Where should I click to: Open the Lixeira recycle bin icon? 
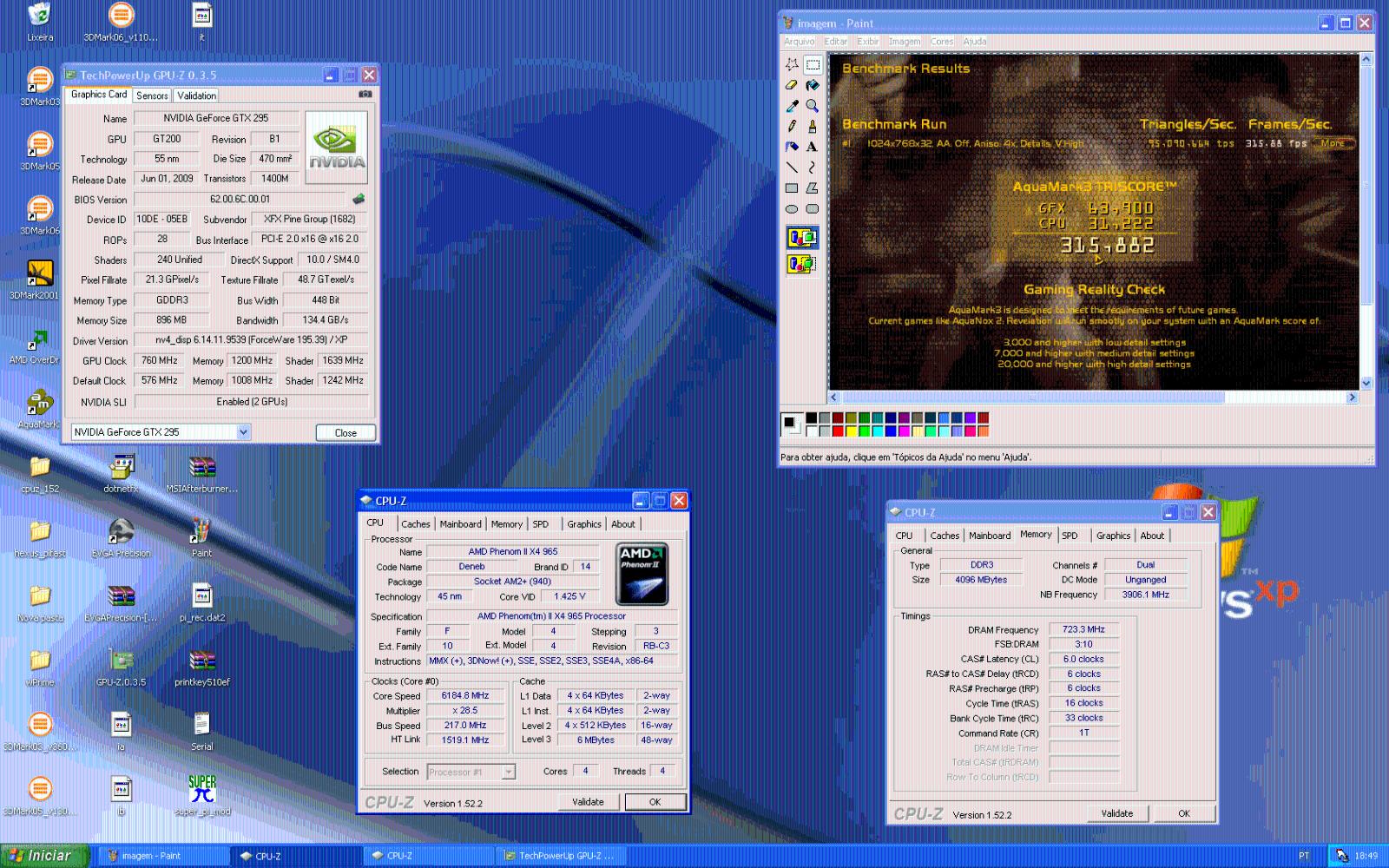(40, 23)
